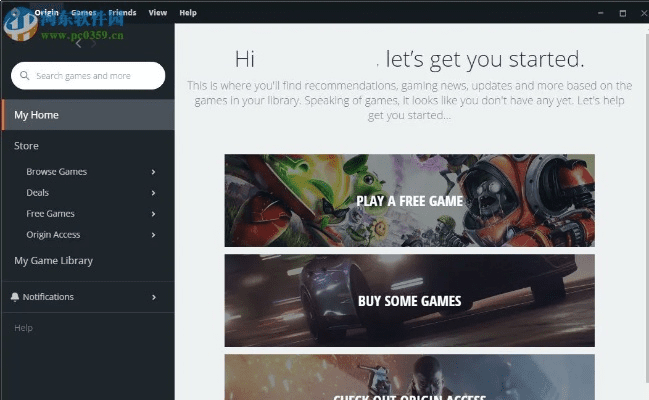Screen dimensions: 649x400
Task: Click the Notifications bell icon
Action: point(15,297)
